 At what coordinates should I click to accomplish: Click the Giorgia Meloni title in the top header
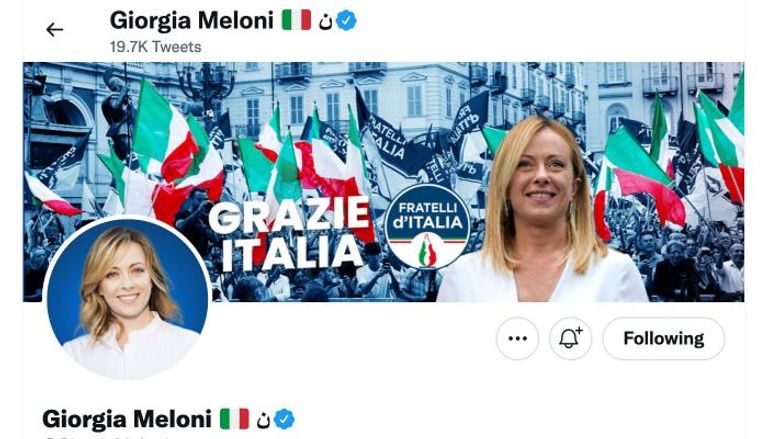pyautogui.click(x=192, y=21)
